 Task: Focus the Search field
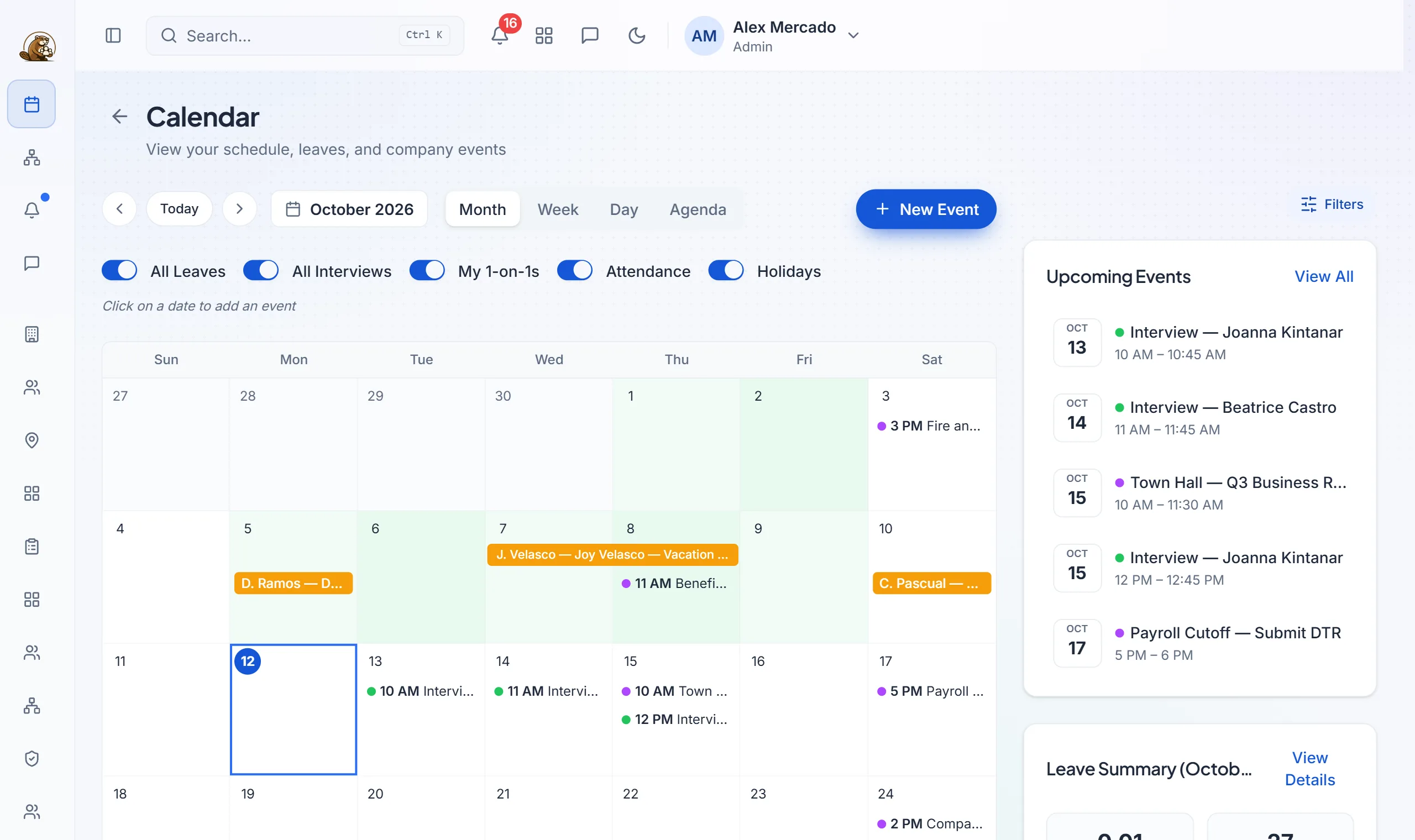pyautogui.click(x=305, y=36)
